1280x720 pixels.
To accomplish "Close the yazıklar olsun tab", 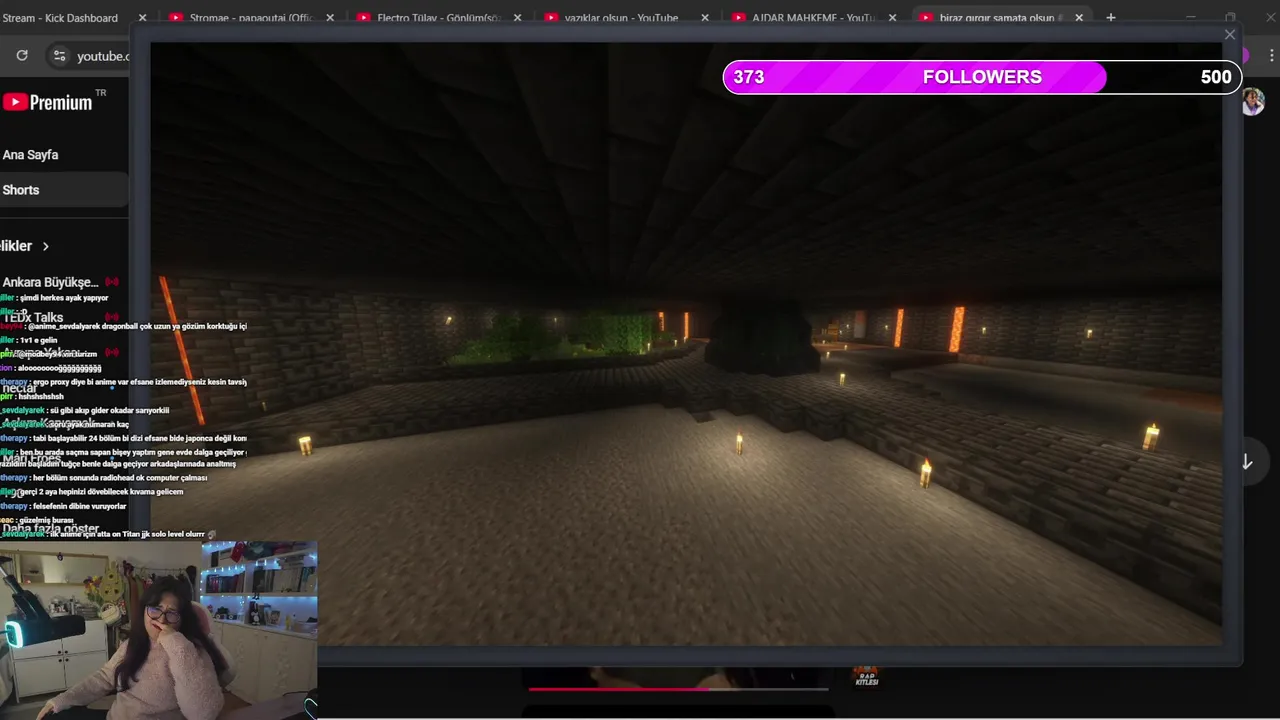I will pos(705,18).
